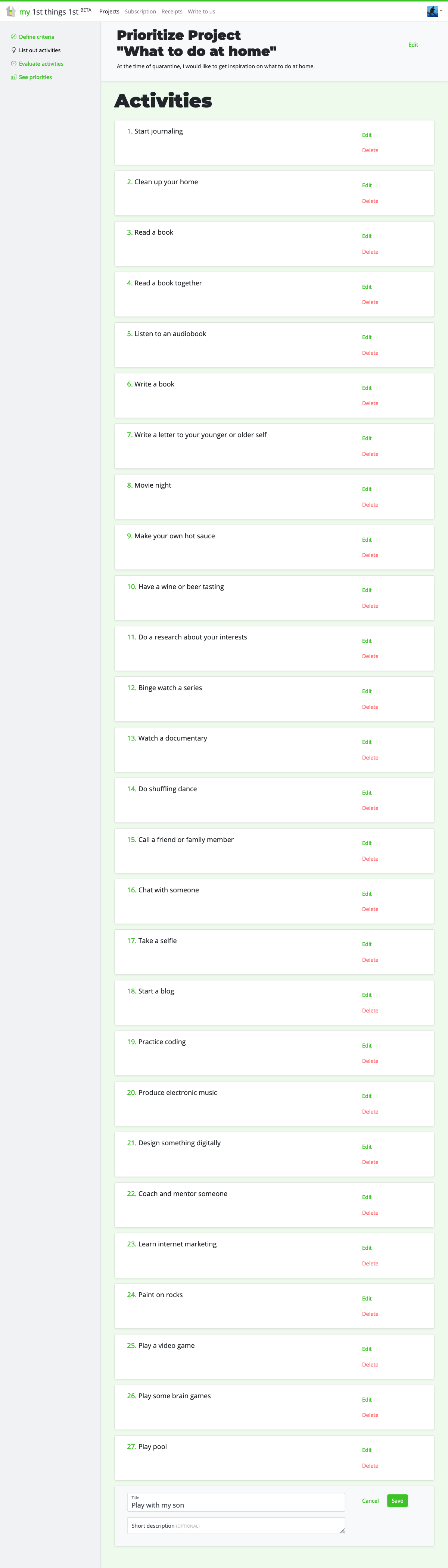Click the Evaluate activities gauge icon
This screenshot has height=1568, width=448.
[x=13, y=63]
